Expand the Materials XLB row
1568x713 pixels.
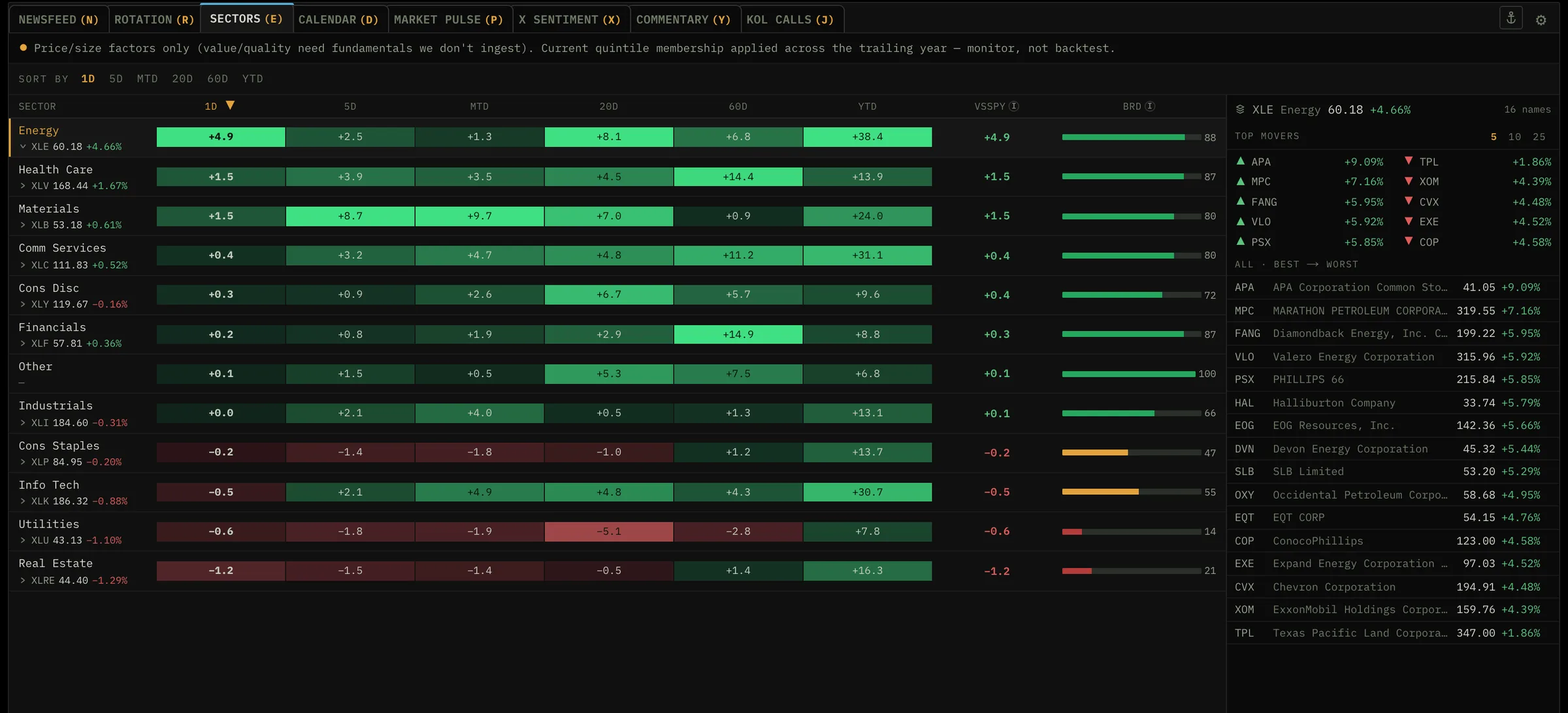click(x=23, y=225)
